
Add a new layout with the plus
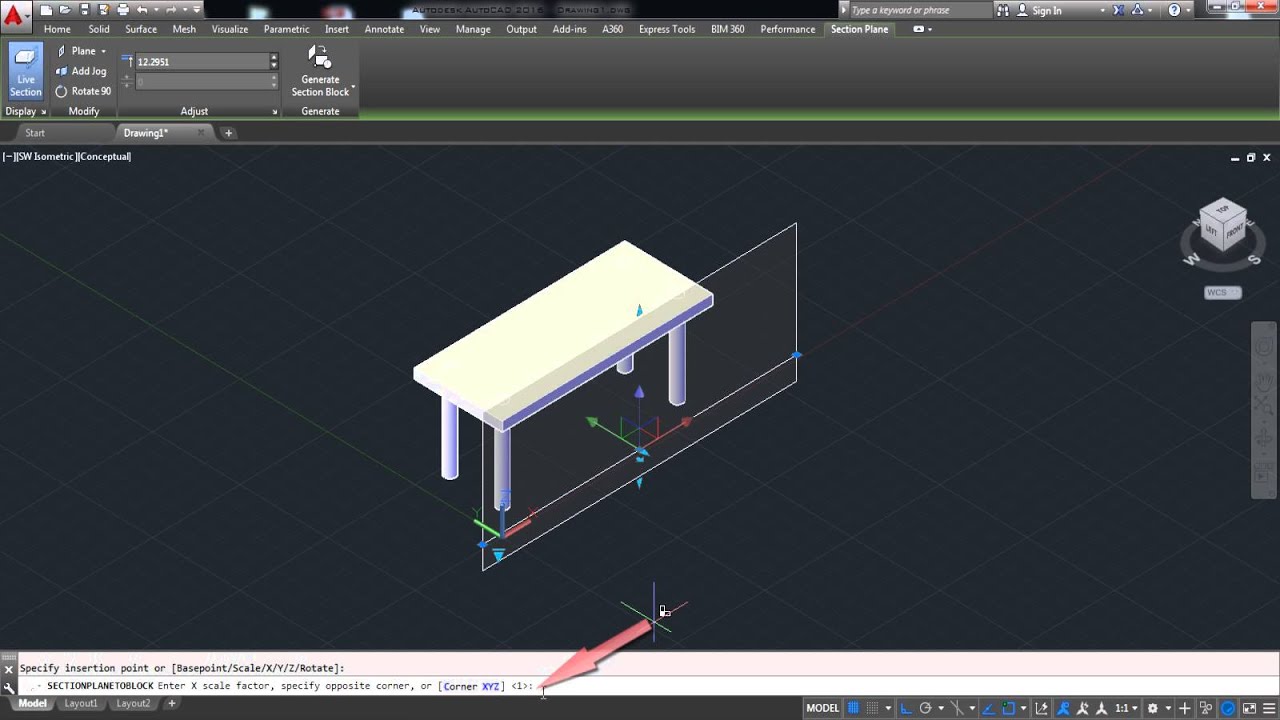click(x=171, y=704)
